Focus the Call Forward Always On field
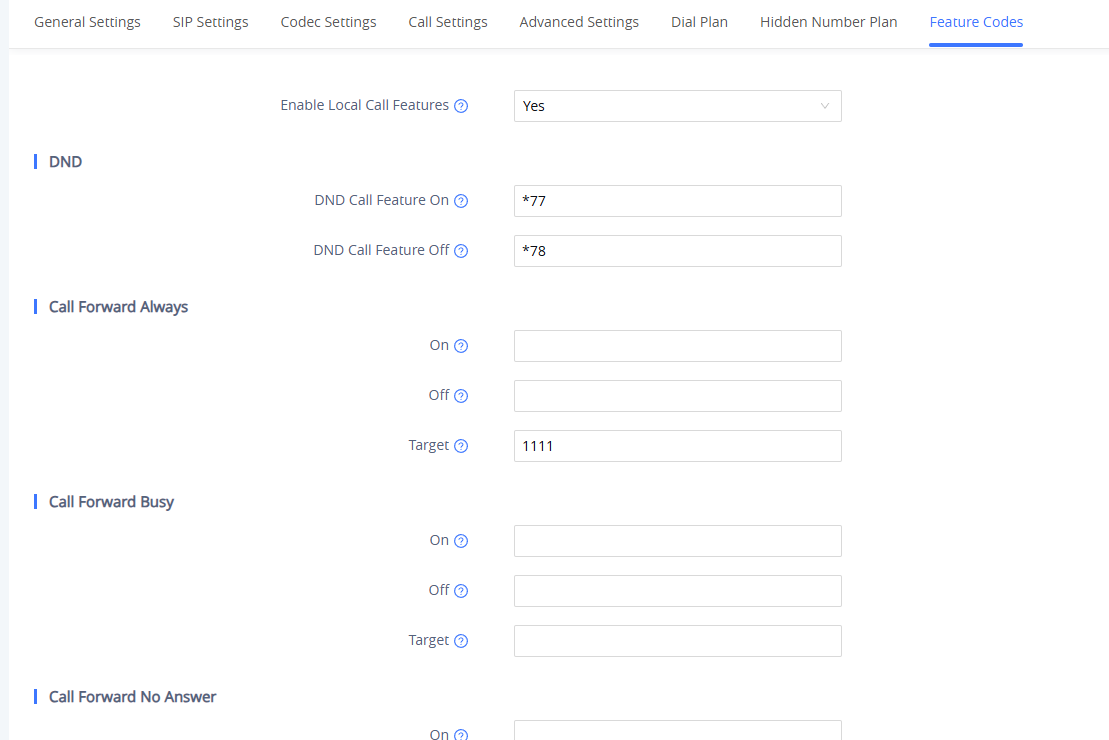 pyautogui.click(x=677, y=346)
